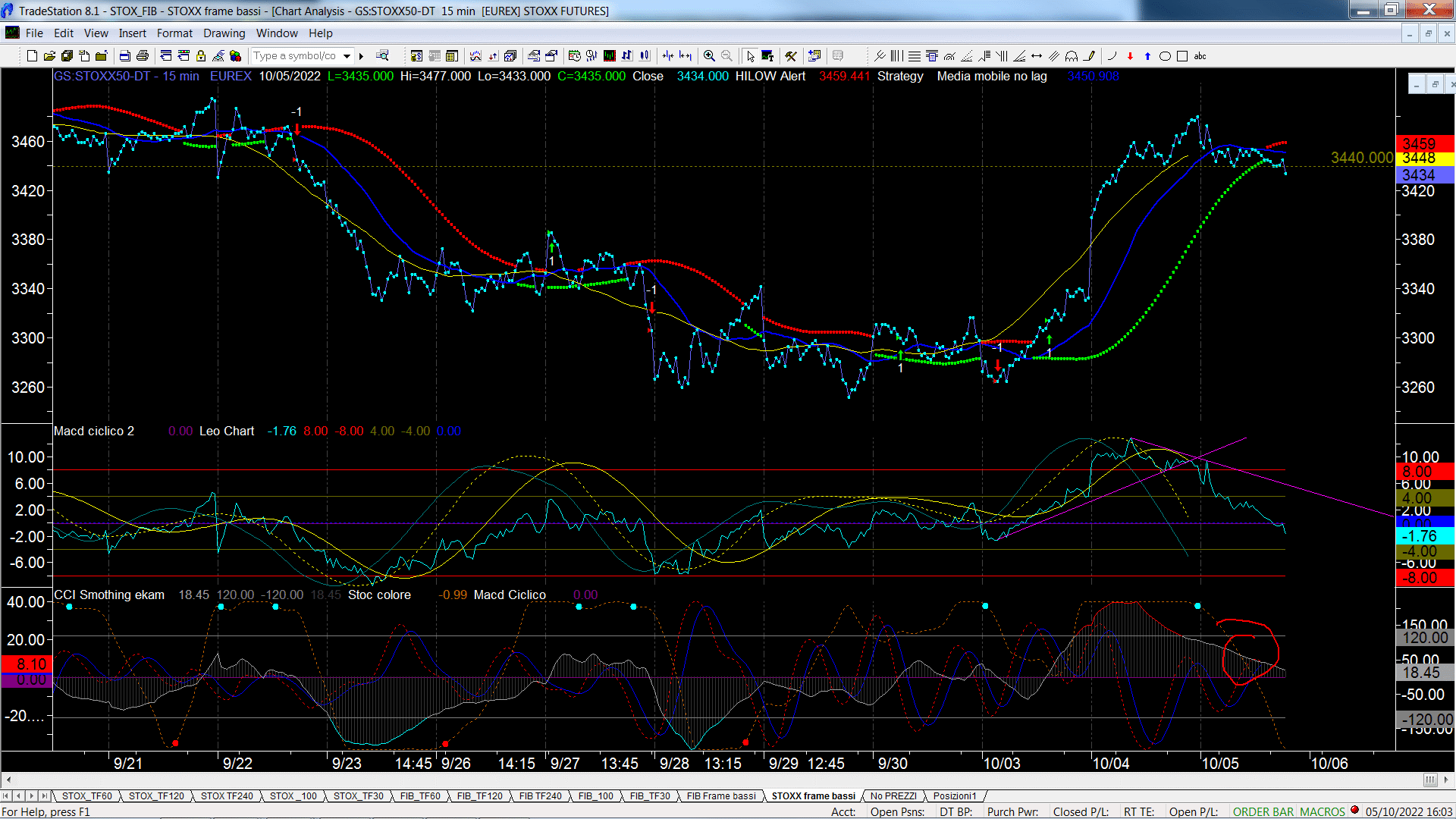Switch to the STOX TF240 tab

(227, 795)
